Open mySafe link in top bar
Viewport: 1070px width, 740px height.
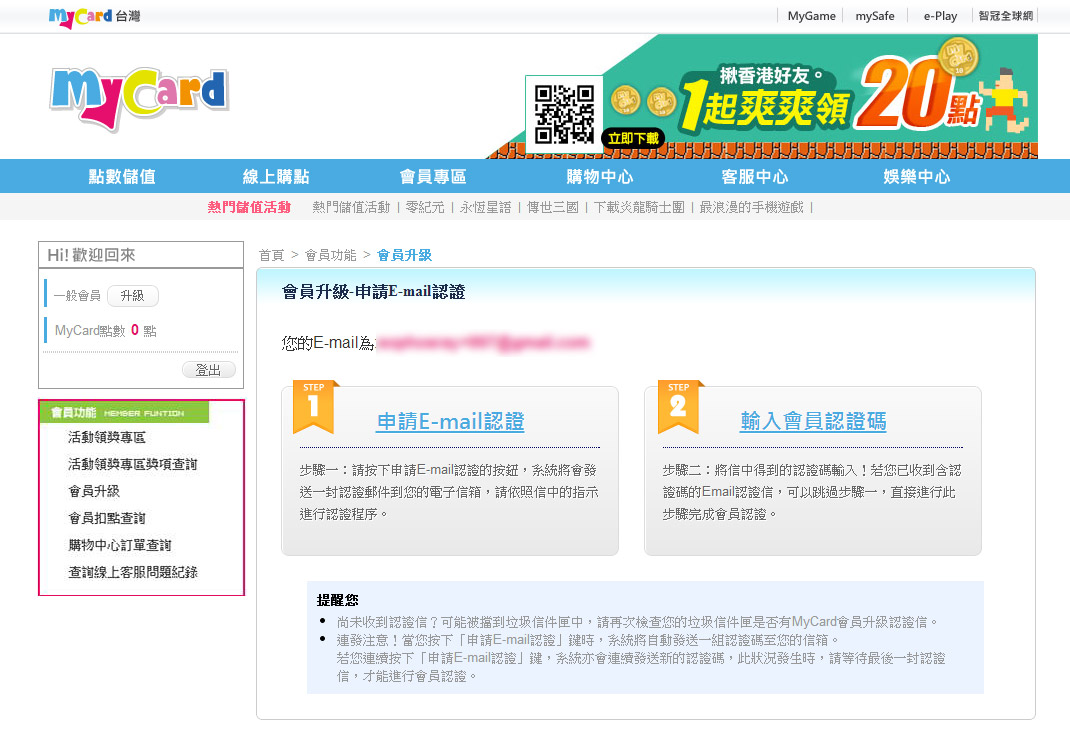[875, 16]
